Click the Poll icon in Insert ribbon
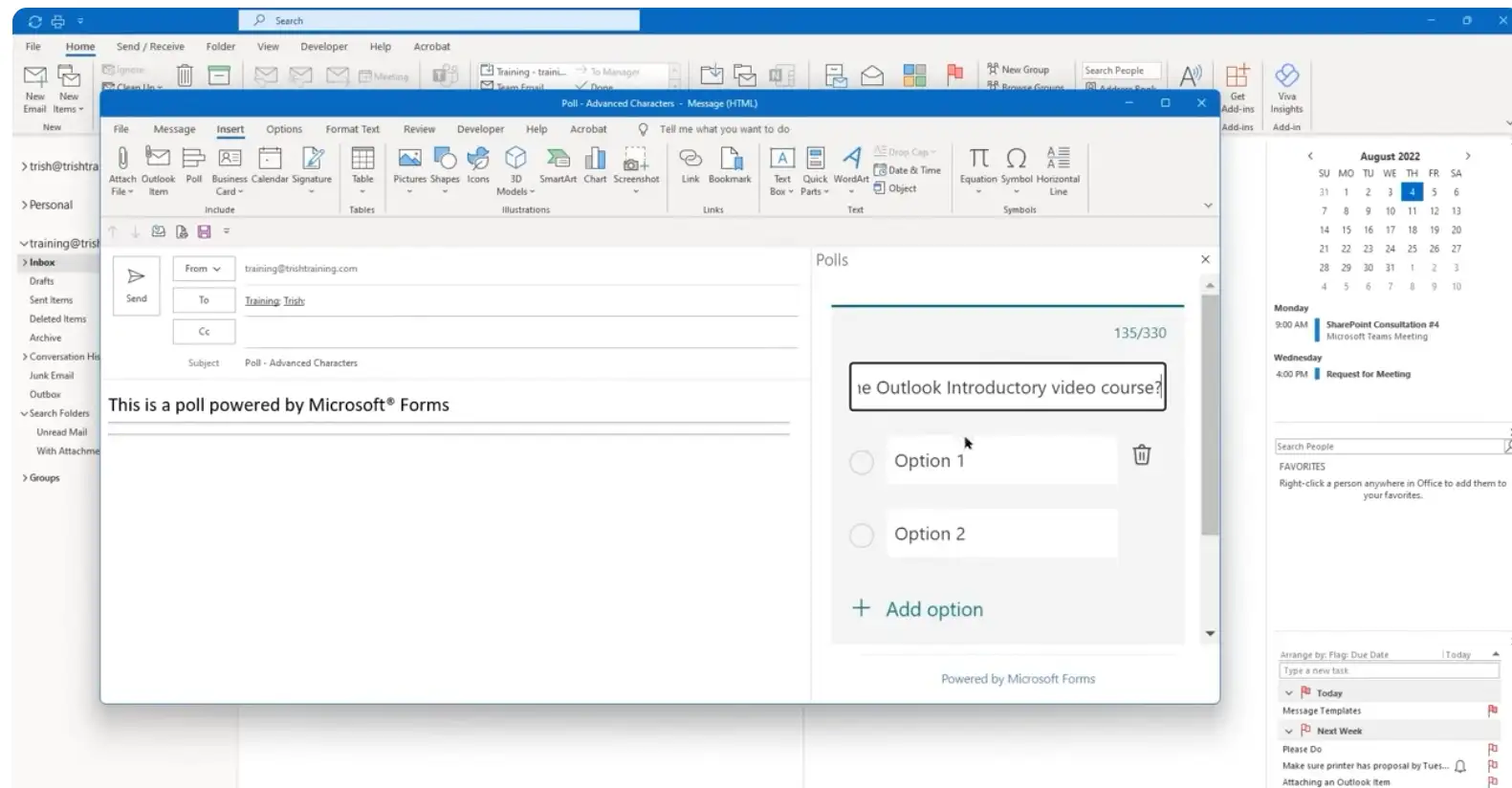The height and width of the screenshot is (788, 1512). [193, 165]
